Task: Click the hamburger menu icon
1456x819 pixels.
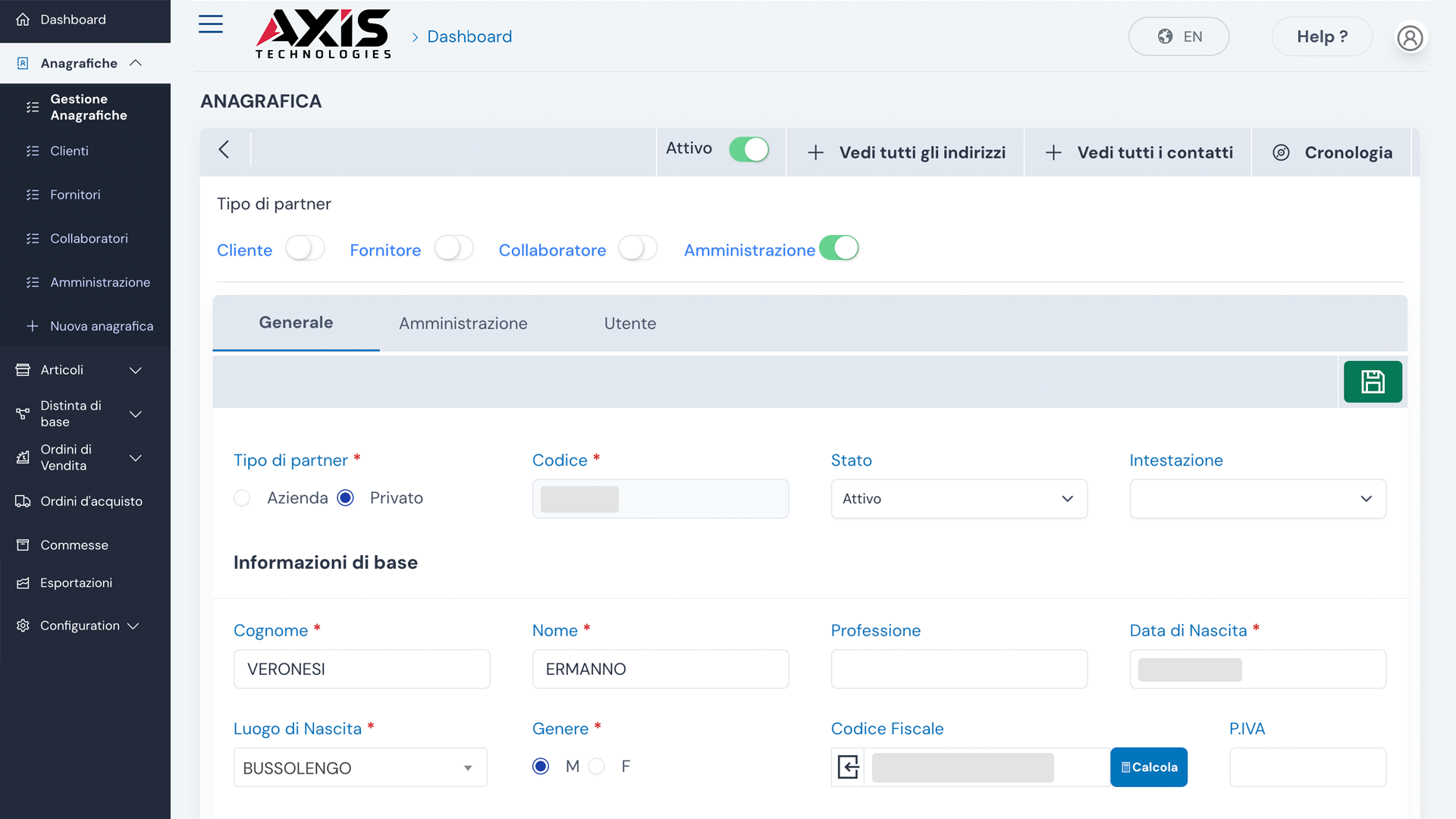Action: point(210,24)
